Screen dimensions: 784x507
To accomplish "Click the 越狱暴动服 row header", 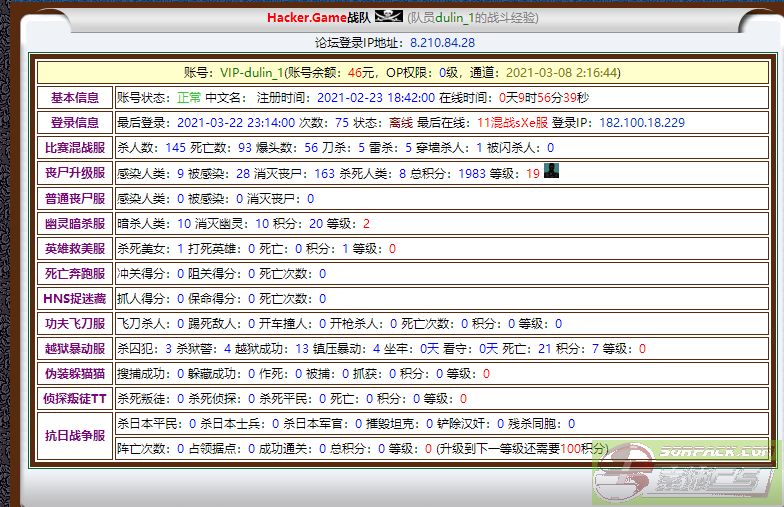I will (x=75, y=348).
